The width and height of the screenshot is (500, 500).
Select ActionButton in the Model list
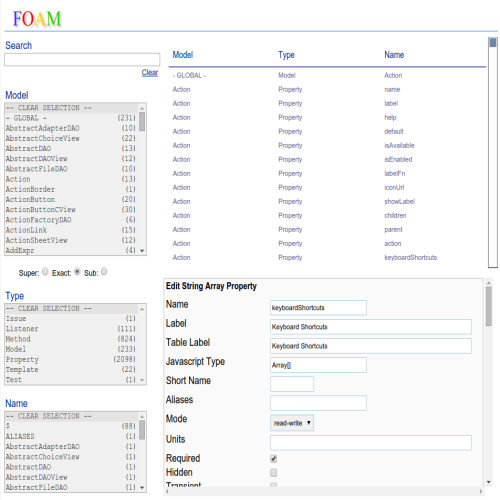pos(71,199)
